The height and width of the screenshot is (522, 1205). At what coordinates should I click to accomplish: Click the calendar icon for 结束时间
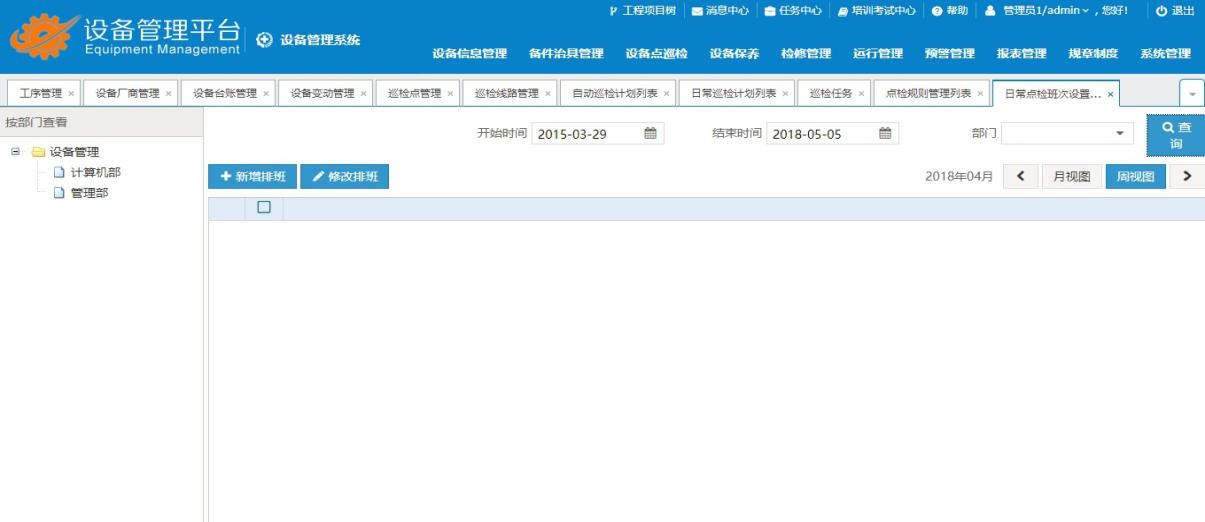click(884, 134)
